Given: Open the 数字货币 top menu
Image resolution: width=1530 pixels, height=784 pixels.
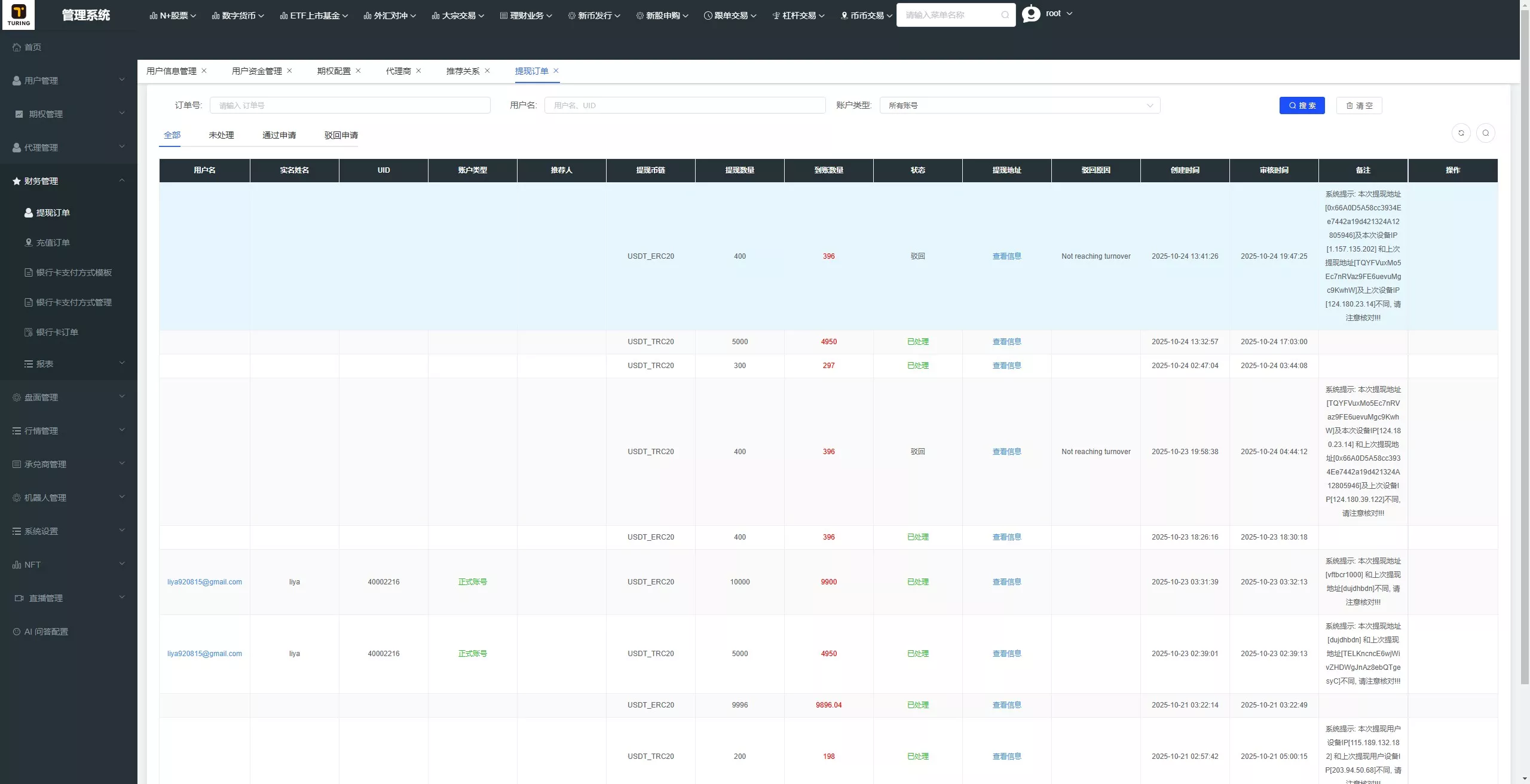Looking at the screenshot, I should pyautogui.click(x=238, y=16).
